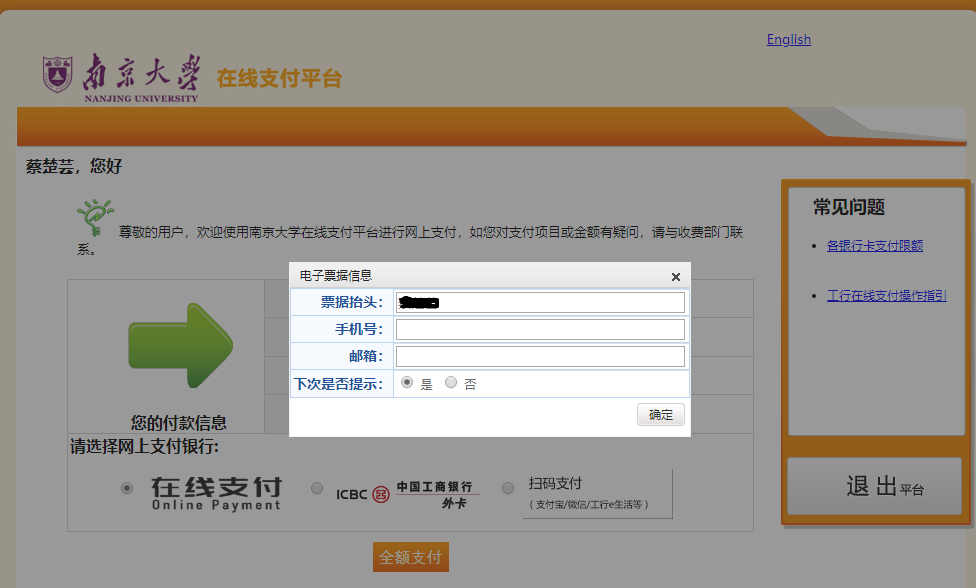Choose the 扫码支付 radio option

508,488
